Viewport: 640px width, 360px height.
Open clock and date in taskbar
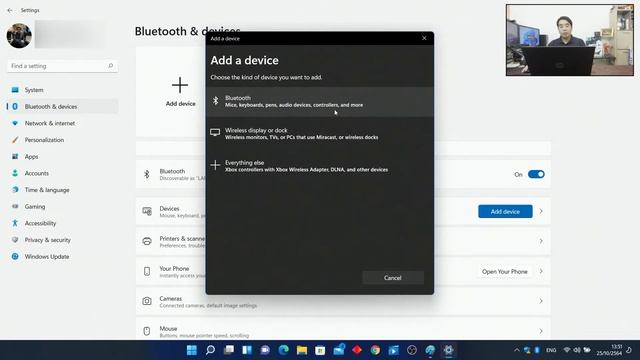[609, 350]
